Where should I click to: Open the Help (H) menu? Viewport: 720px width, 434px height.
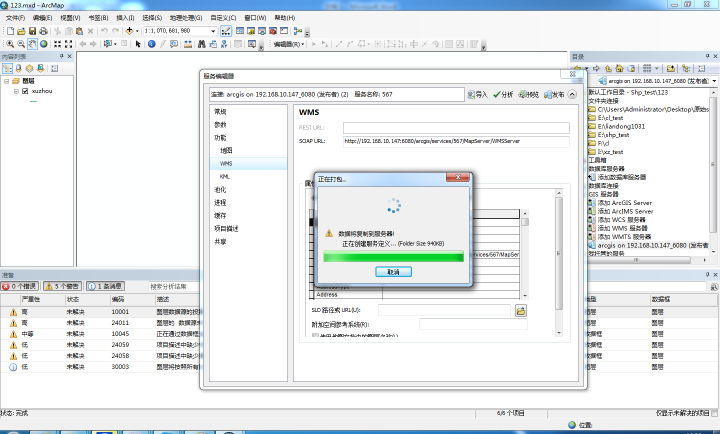point(285,18)
